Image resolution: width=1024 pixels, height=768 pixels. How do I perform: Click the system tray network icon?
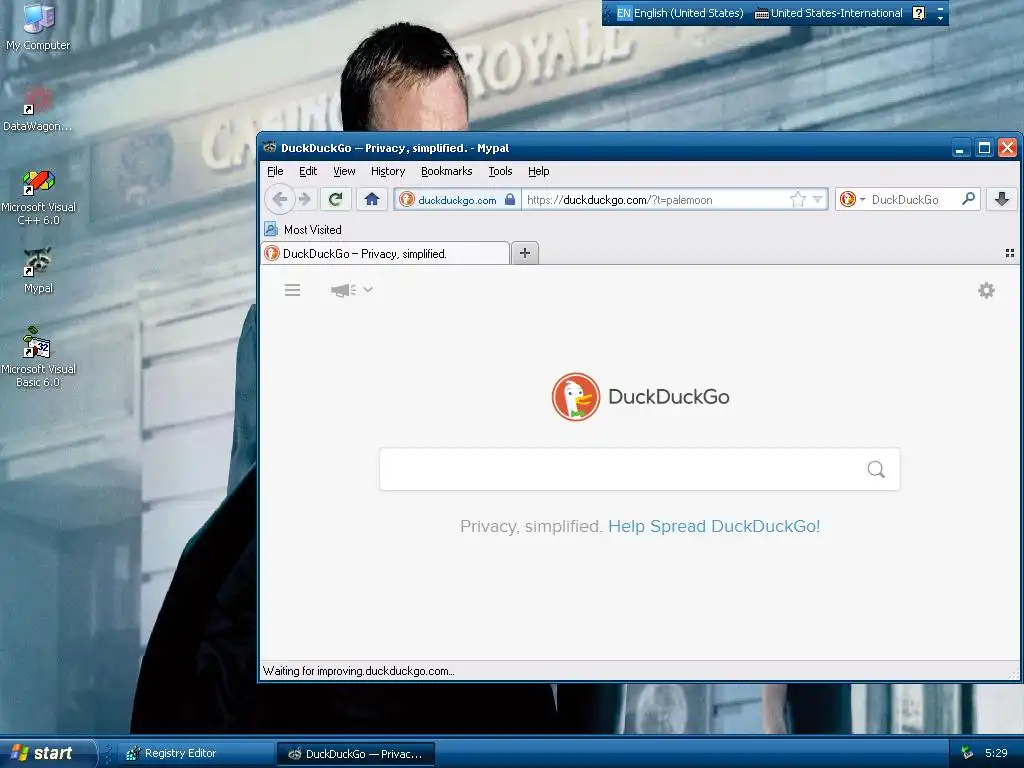967,753
